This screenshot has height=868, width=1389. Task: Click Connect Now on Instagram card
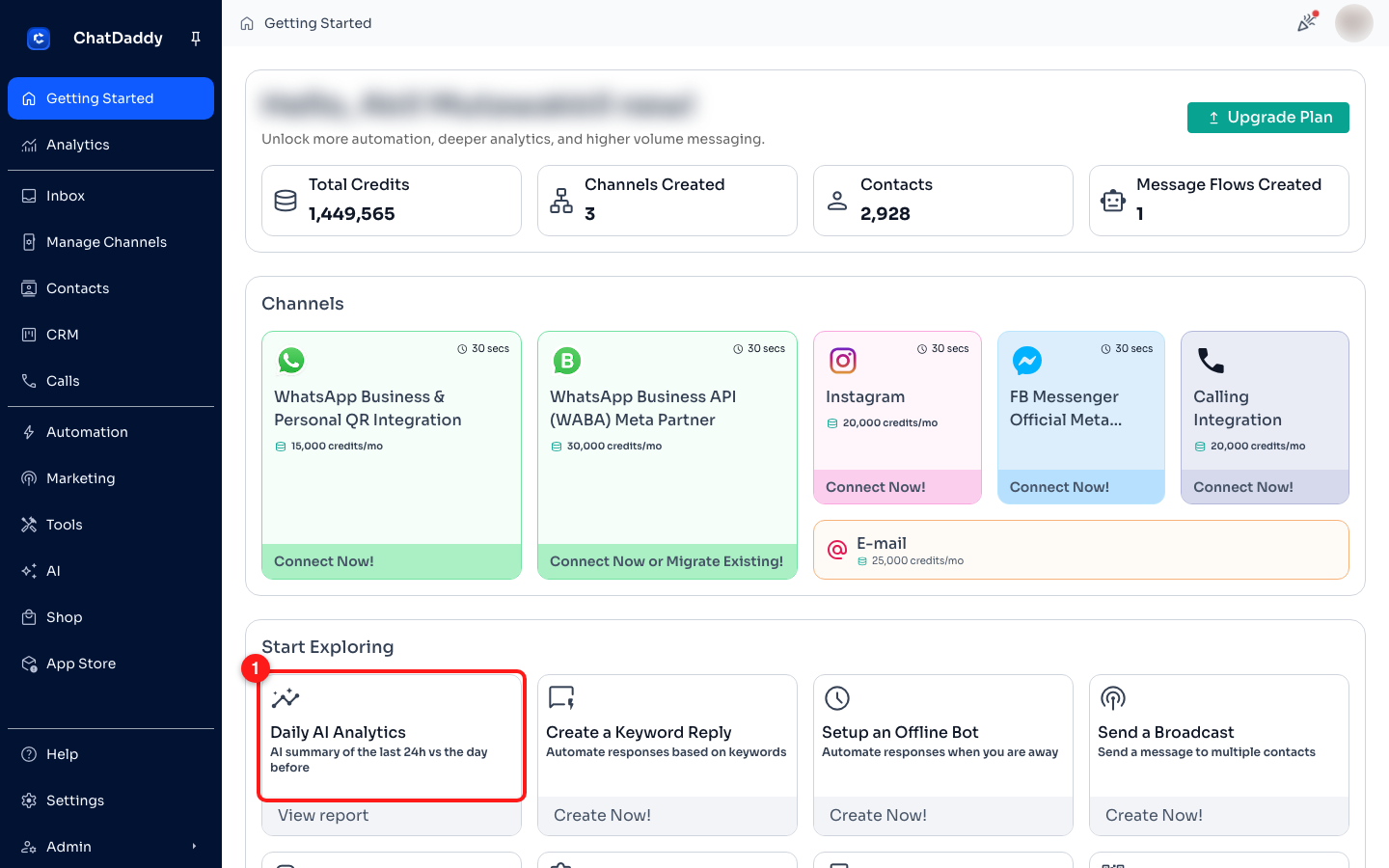tap(897, 487)
